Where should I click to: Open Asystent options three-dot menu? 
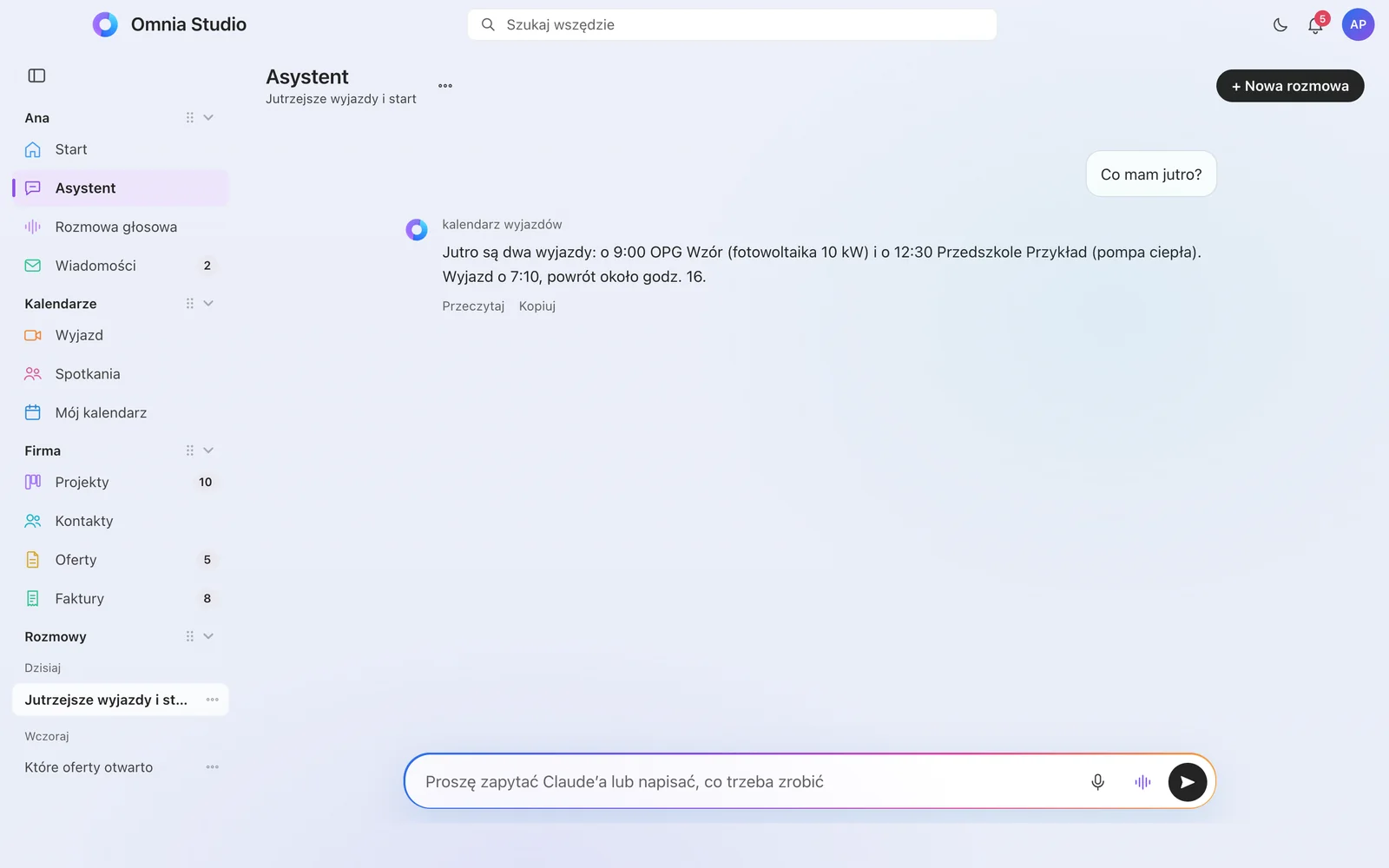point(445,86)
